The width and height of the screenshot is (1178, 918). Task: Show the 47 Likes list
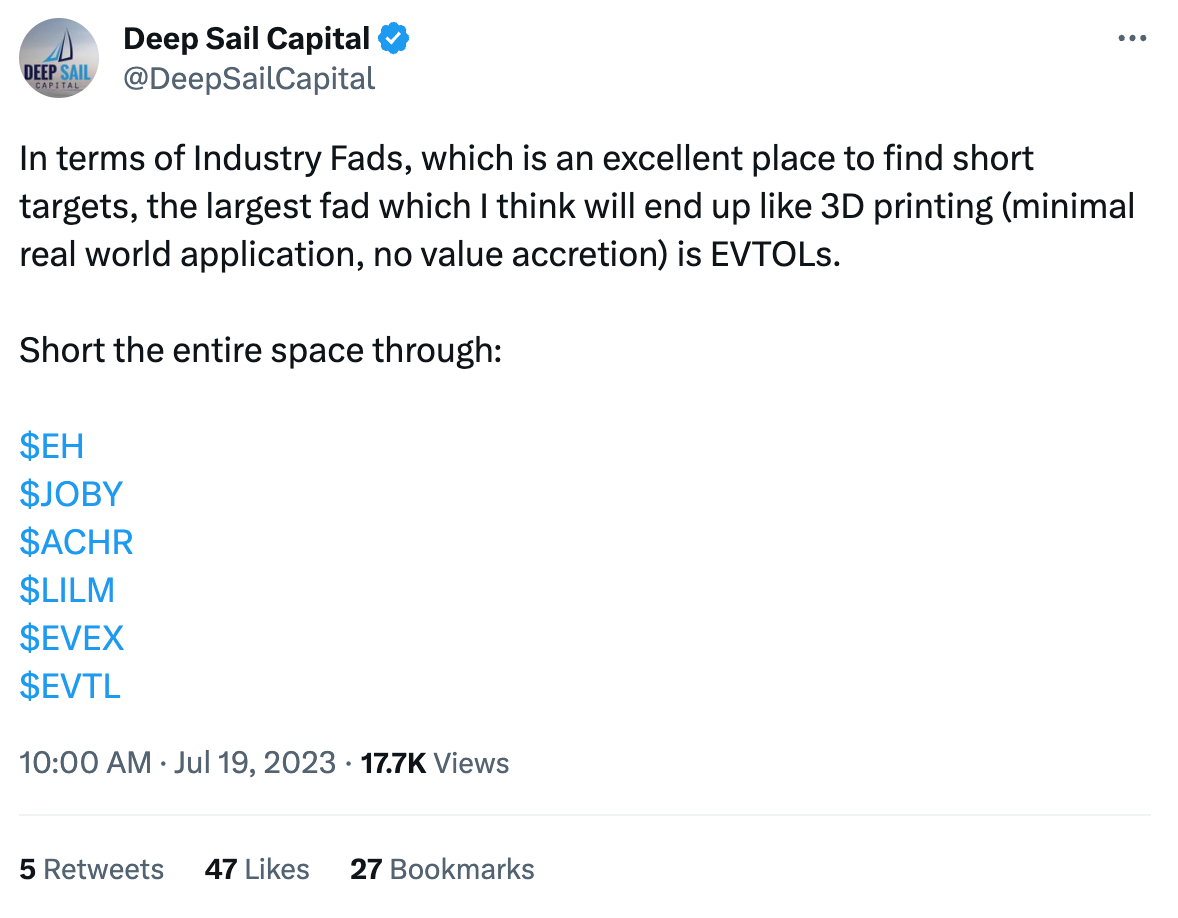pyautogui.click(x=257, y=869)
